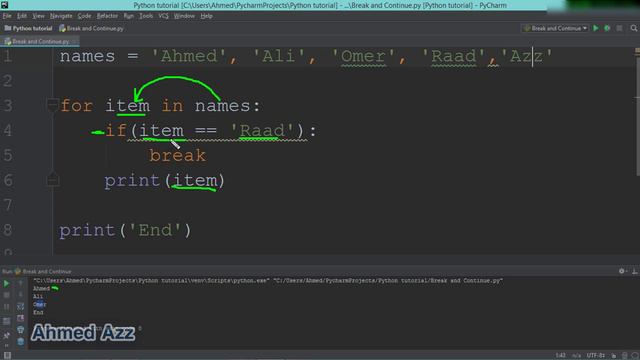Screen dimensions: 640x360
Task: Toggle scroll to end icon in Run panel
Action: pos(20,318)
